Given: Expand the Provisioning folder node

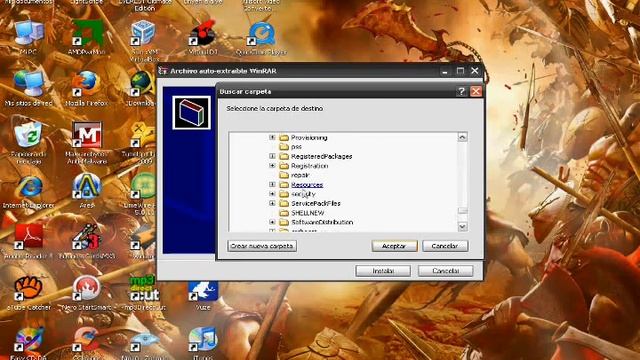Looking at the screenshot, I should pyautogui.click(x=272, y=137).
